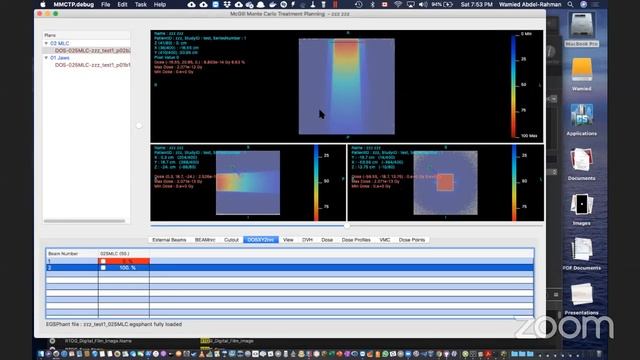Click the Wi-Fi status icon
The width and height of the screenshot is (640, 360).
tap(398, 4)
